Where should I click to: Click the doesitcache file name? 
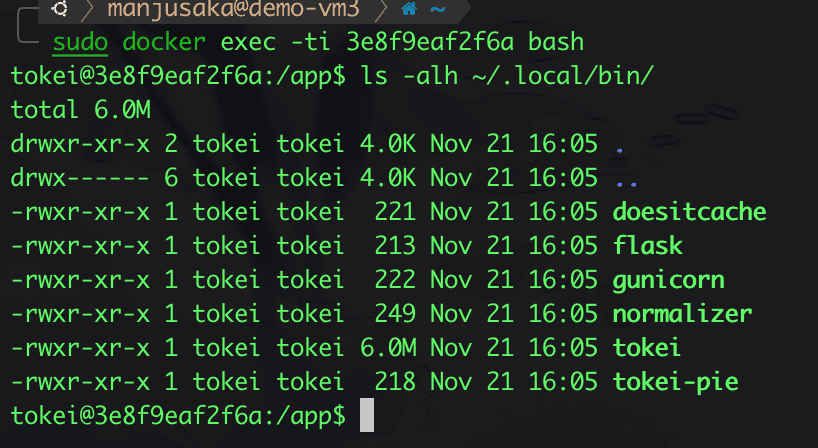click(x=690, y=212)
